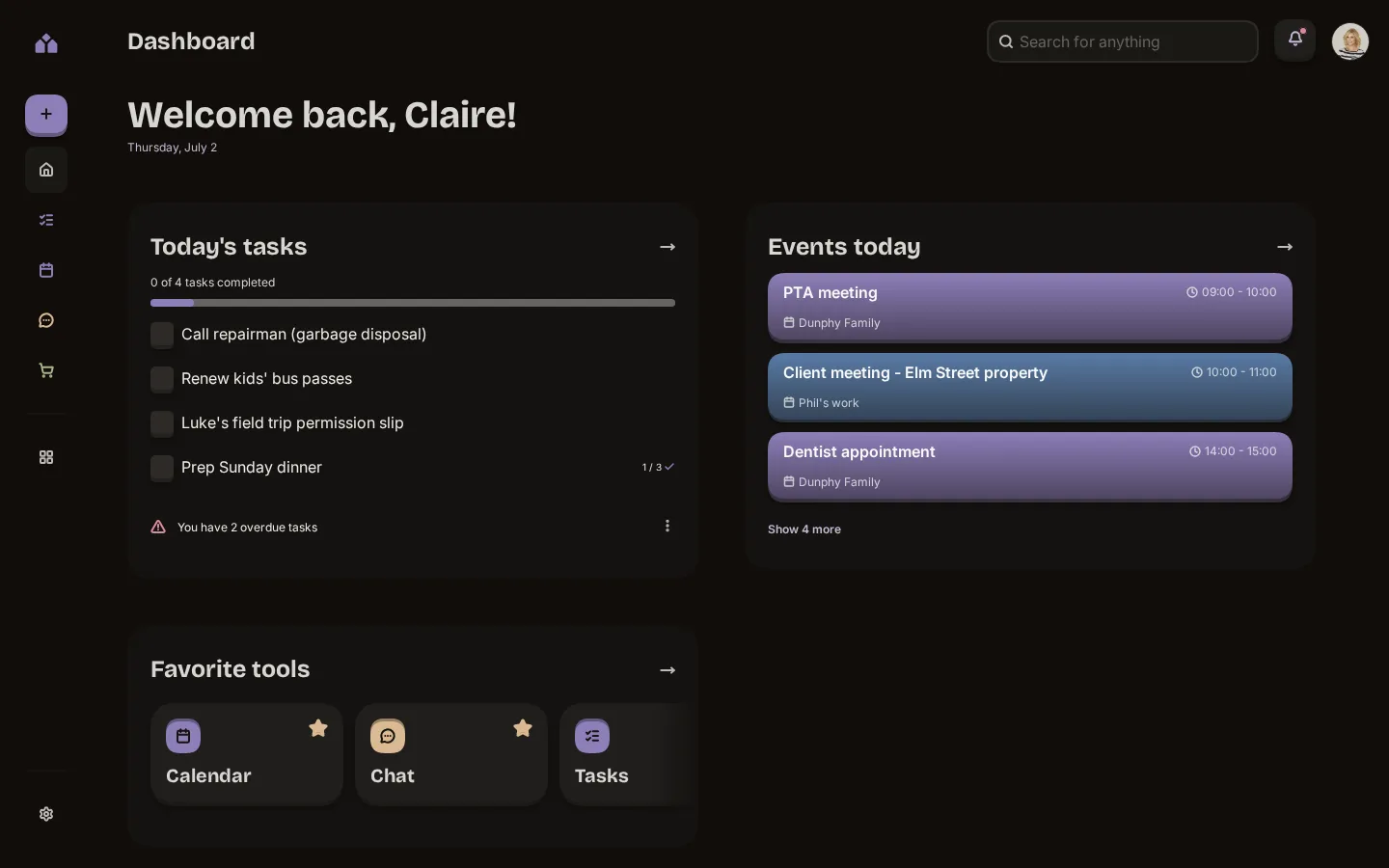Open the Tasks checklist sidebar icon
This screenshot has width=1389, height=868.
point(46,220)
